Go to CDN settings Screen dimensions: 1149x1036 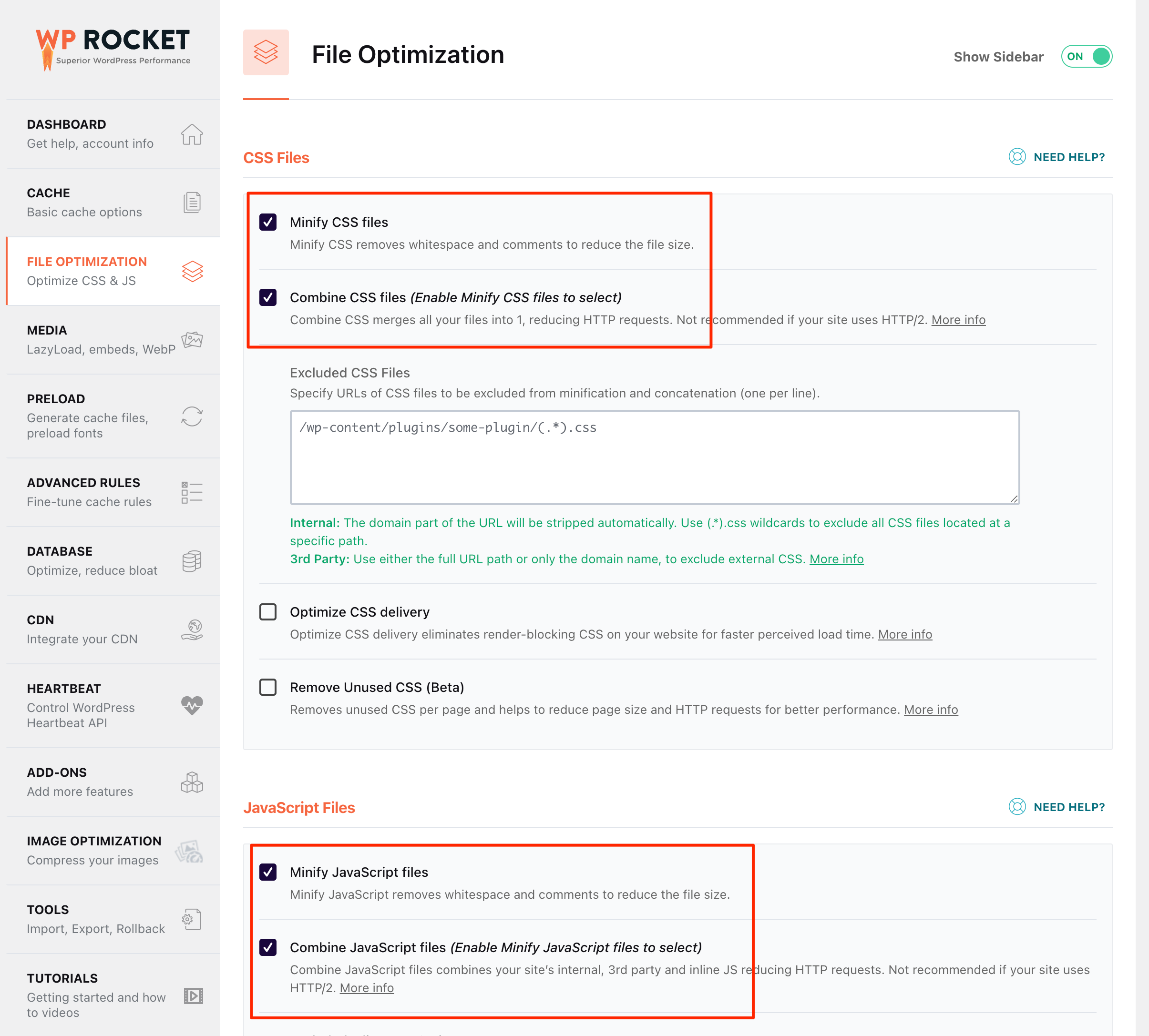(113, 630)
